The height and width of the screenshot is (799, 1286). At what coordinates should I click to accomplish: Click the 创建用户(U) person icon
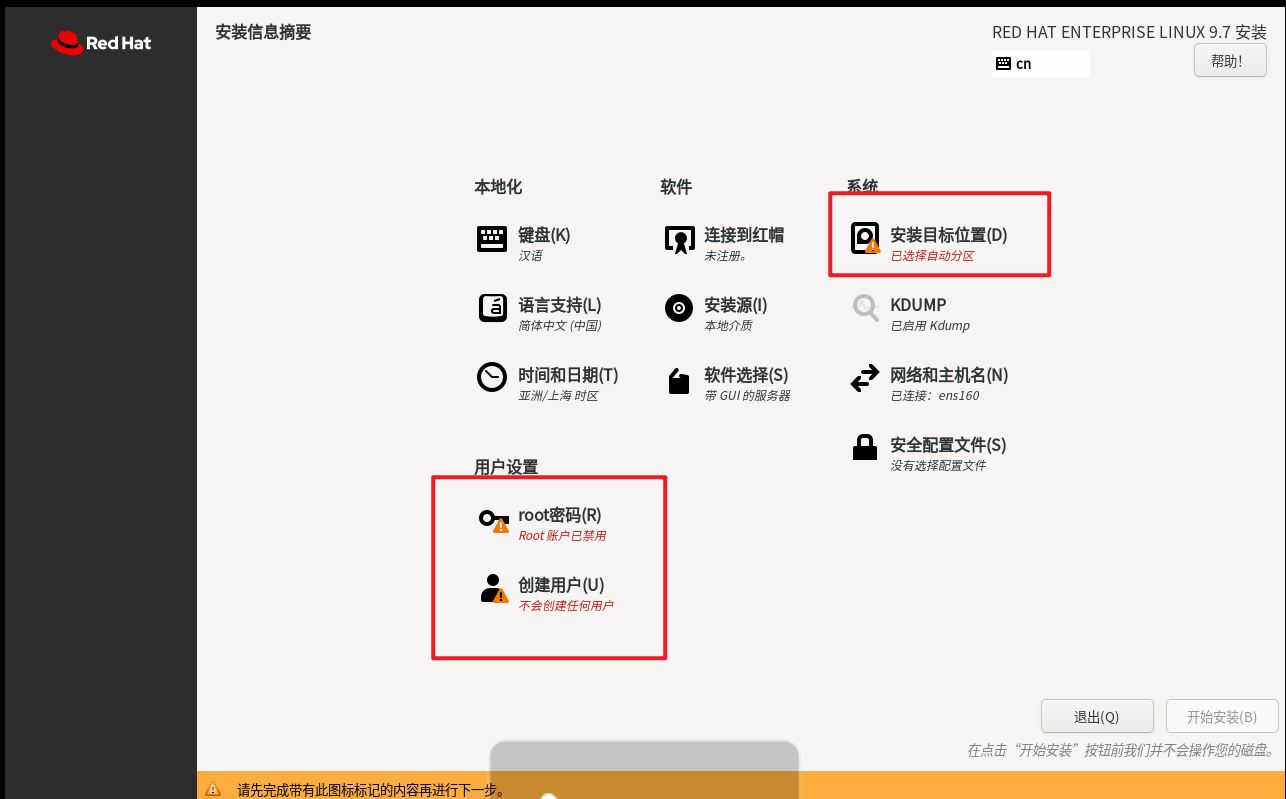[494, 588]
